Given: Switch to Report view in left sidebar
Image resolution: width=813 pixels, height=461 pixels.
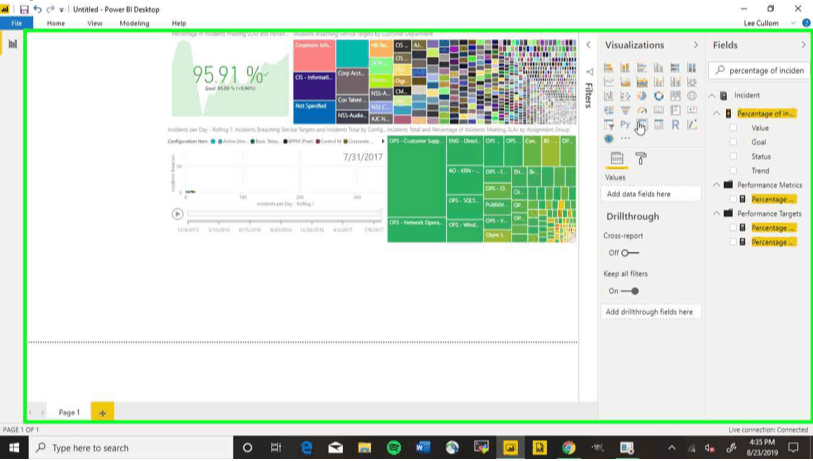Looking at the screenshot, I should pos(12,44).
